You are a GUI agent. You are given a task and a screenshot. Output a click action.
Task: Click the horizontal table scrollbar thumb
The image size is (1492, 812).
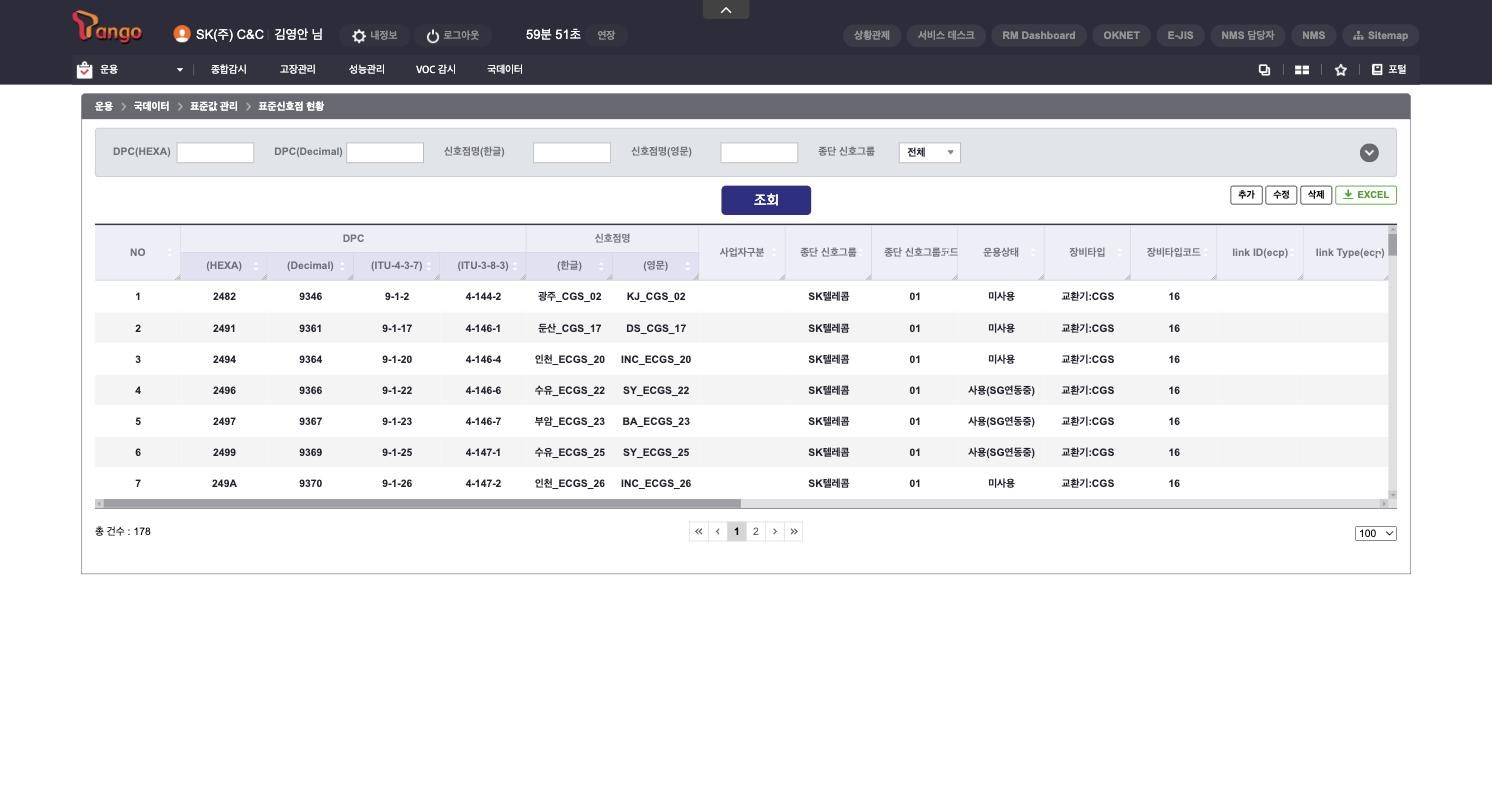tap(422, 503)
